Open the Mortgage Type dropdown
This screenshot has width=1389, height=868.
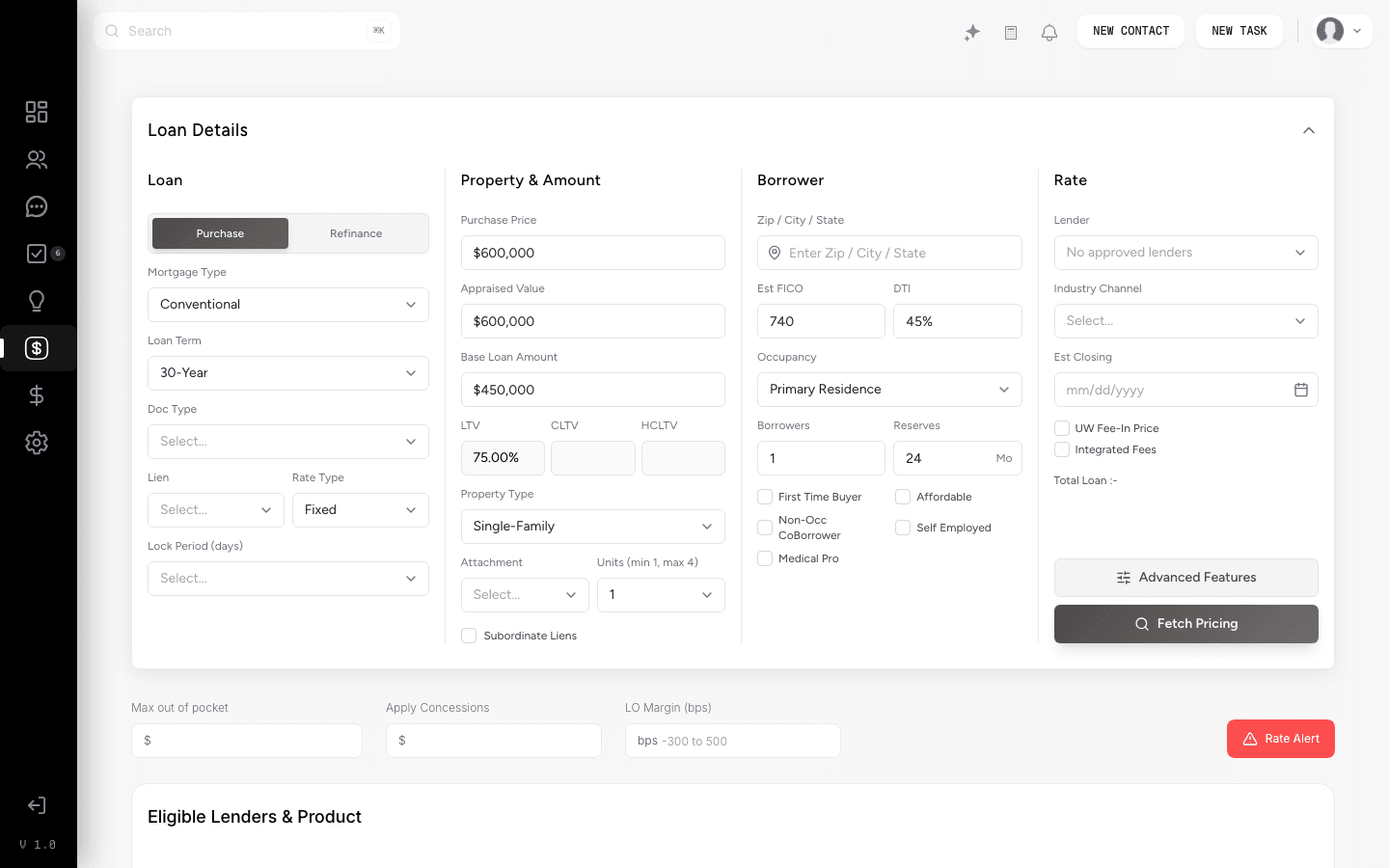click(288, 305)
